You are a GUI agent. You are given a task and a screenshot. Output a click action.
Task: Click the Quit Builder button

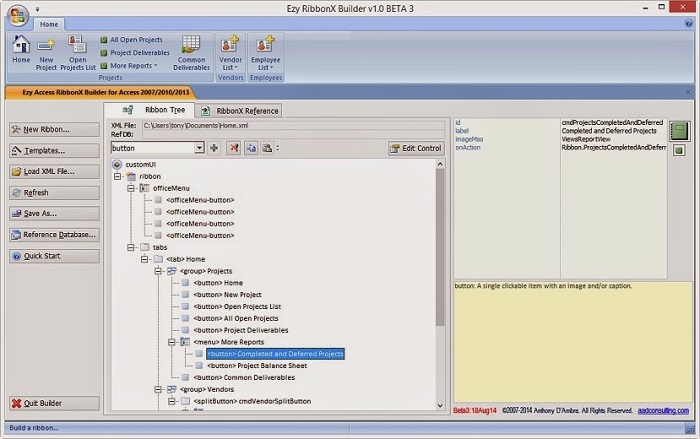[54, 403]
